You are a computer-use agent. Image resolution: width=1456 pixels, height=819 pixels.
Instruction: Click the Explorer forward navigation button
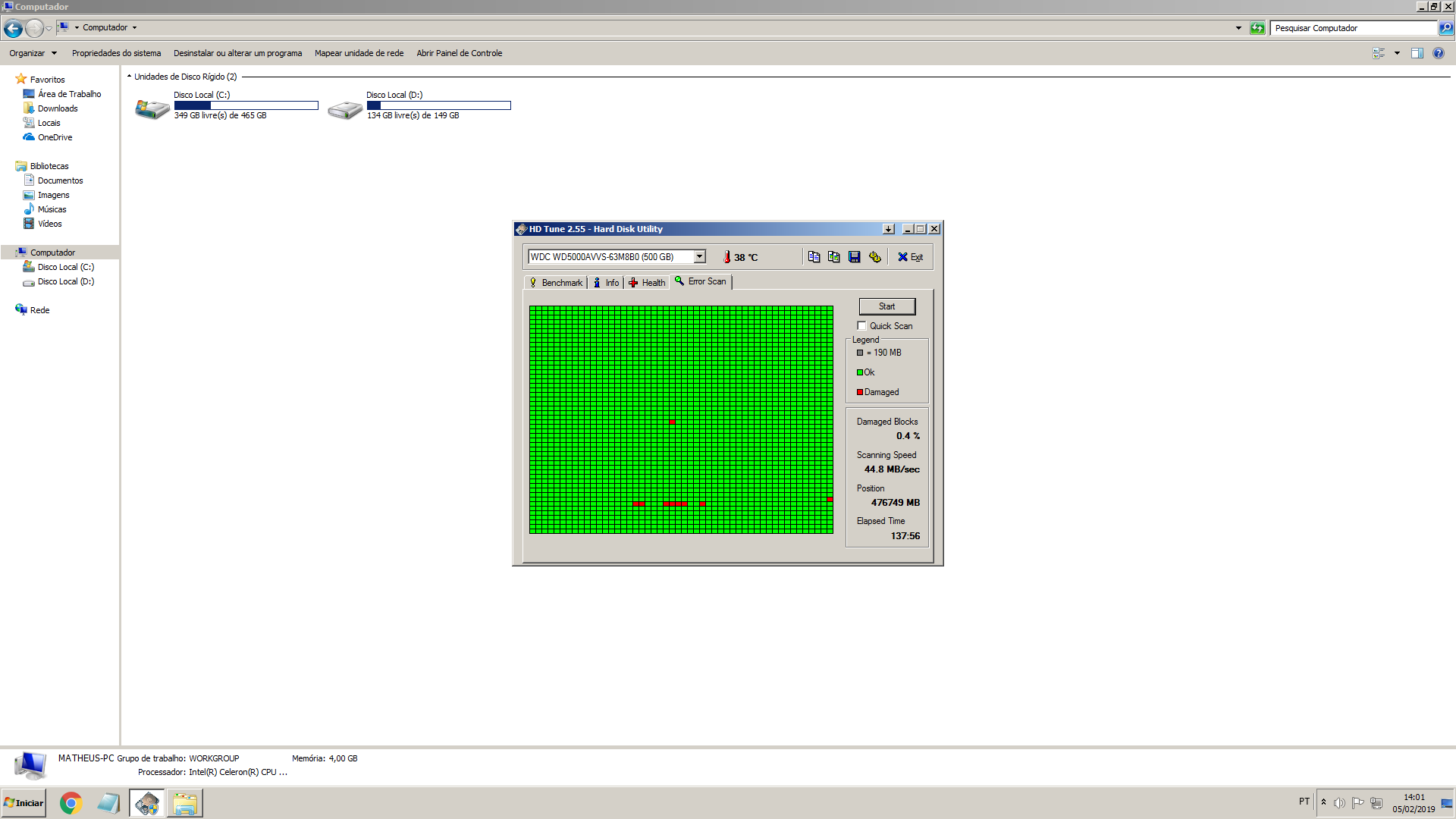34,29
